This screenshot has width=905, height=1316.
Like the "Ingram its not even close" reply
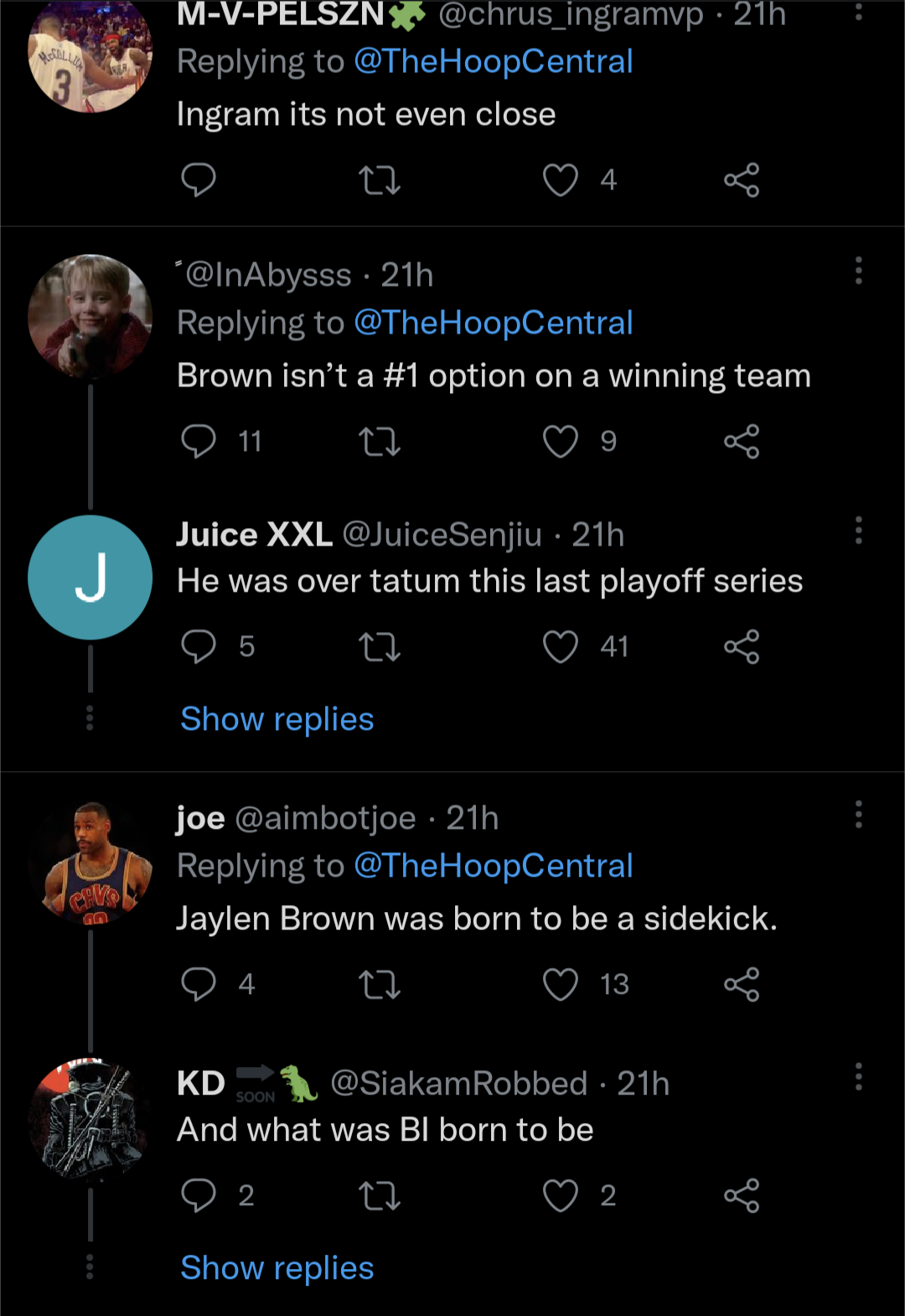pyautogui.click(x=561, y=180)
